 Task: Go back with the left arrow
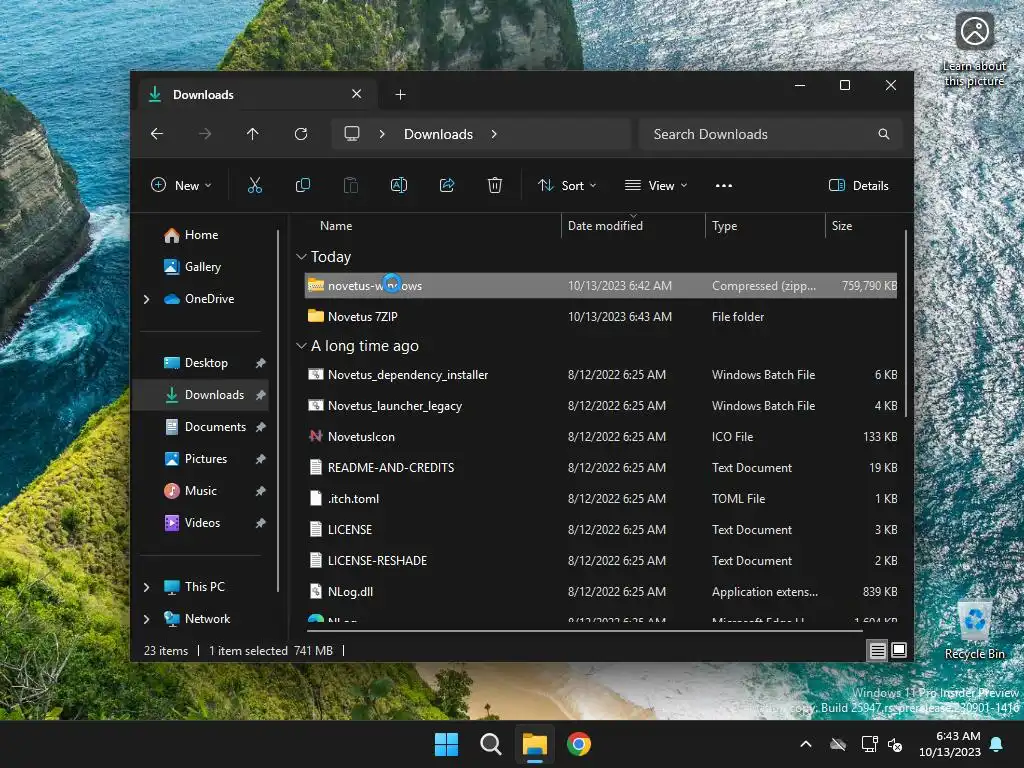(x=157, y=134)
